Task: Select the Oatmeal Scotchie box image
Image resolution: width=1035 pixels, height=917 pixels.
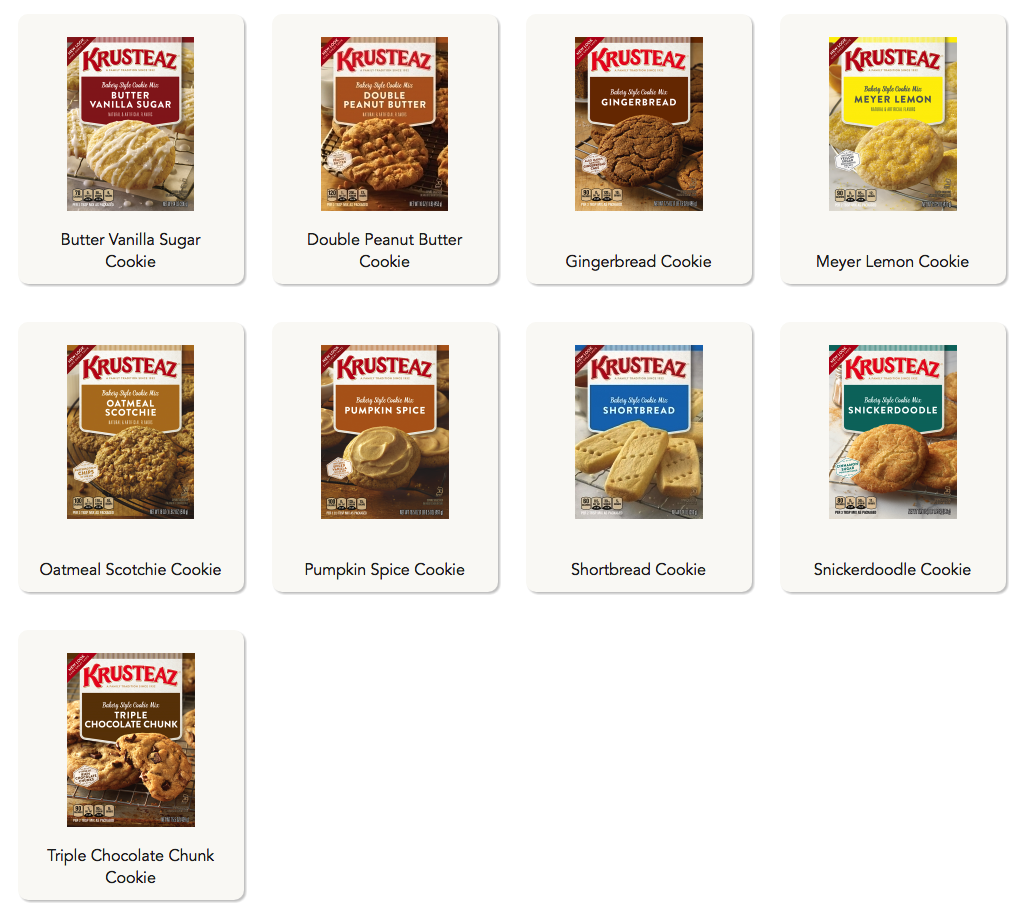Action: 131,432
